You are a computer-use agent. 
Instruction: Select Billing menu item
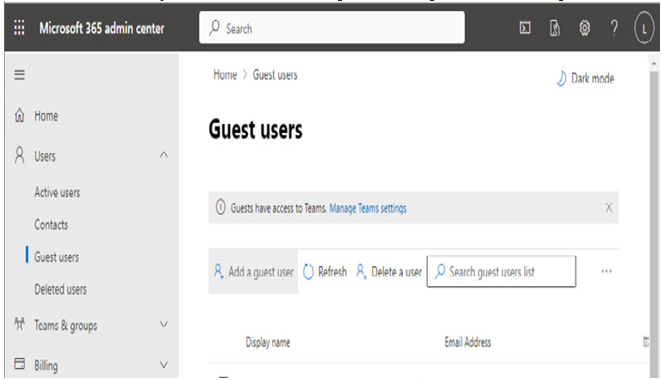pos(46,365)
